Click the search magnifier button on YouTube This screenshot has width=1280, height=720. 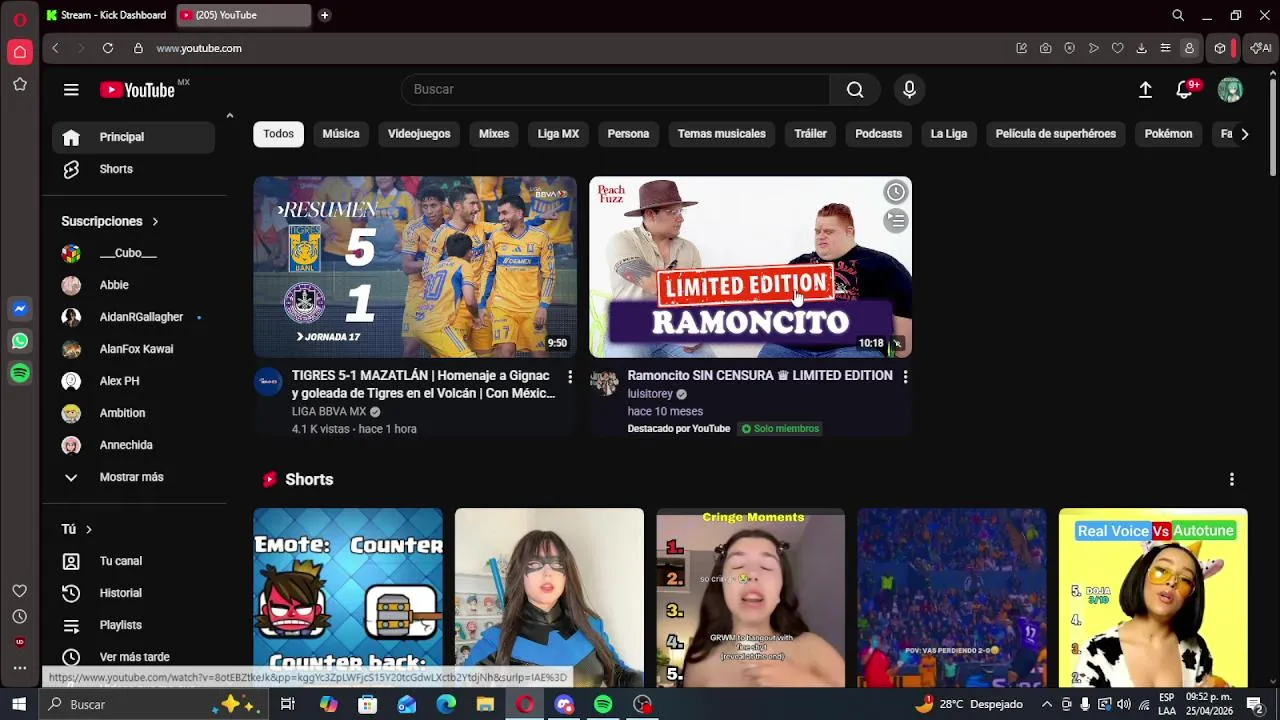click(855, 90)
